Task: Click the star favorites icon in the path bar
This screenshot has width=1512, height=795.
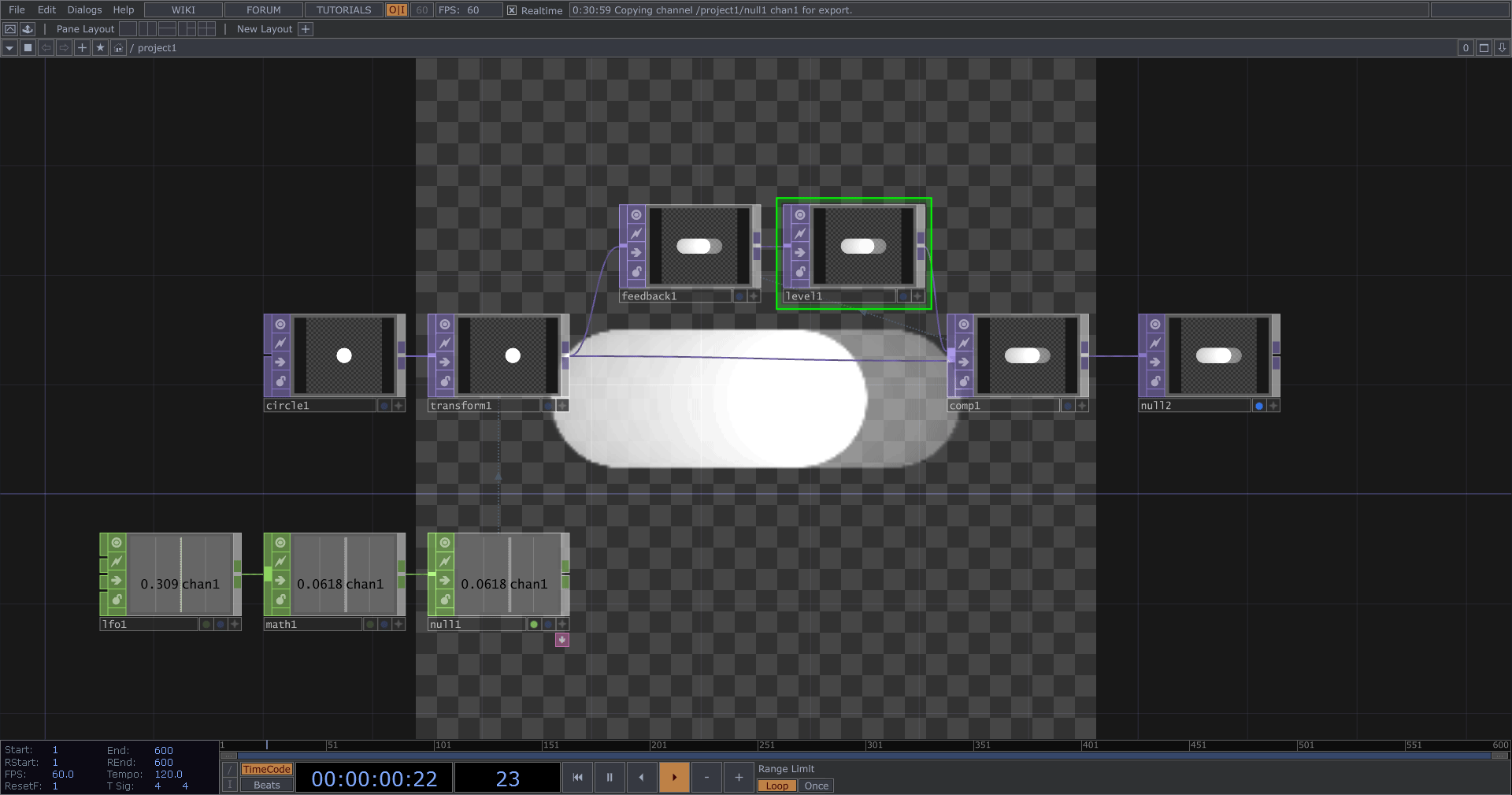Action: click(100, 48)
